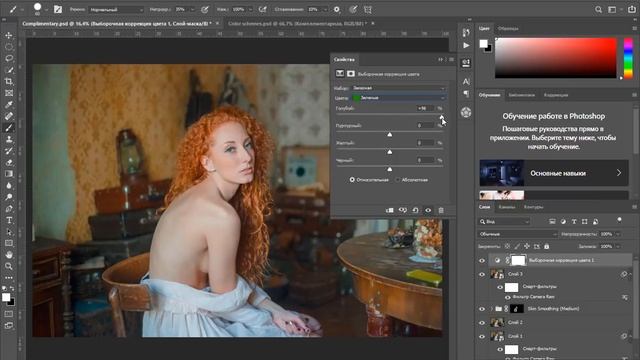Open the Colors (Цвета) dropdown showing Green

click(x=398, y=98)
